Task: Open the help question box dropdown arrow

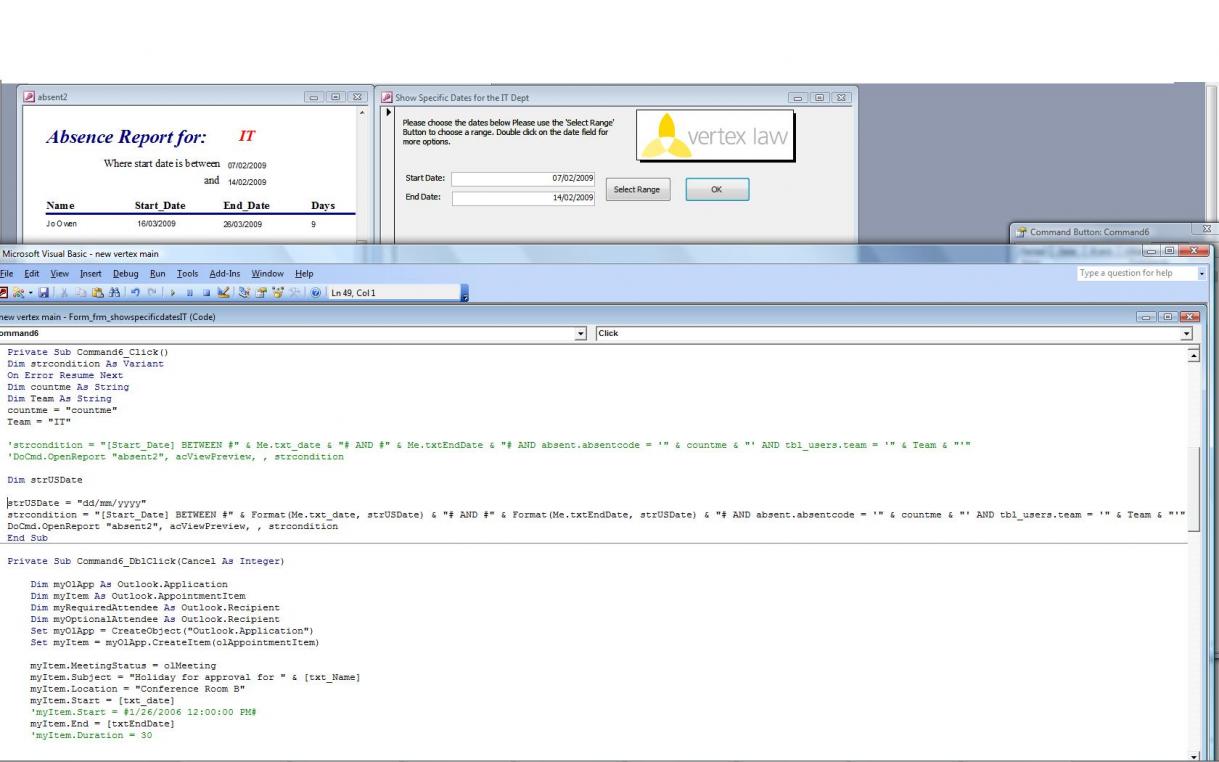Action: click(1202, 273)
